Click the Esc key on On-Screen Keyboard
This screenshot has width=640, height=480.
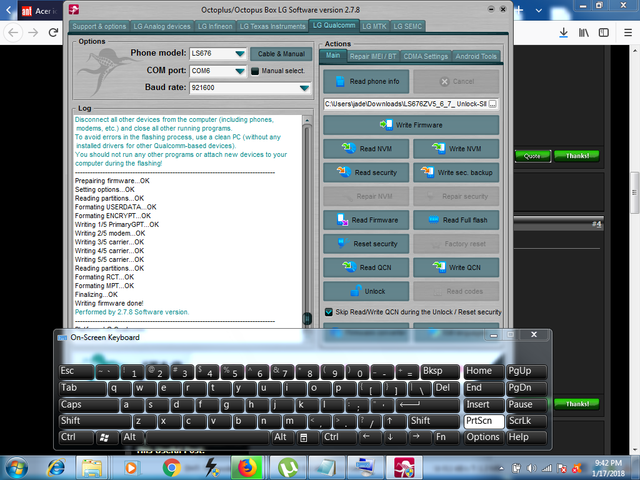76,371
